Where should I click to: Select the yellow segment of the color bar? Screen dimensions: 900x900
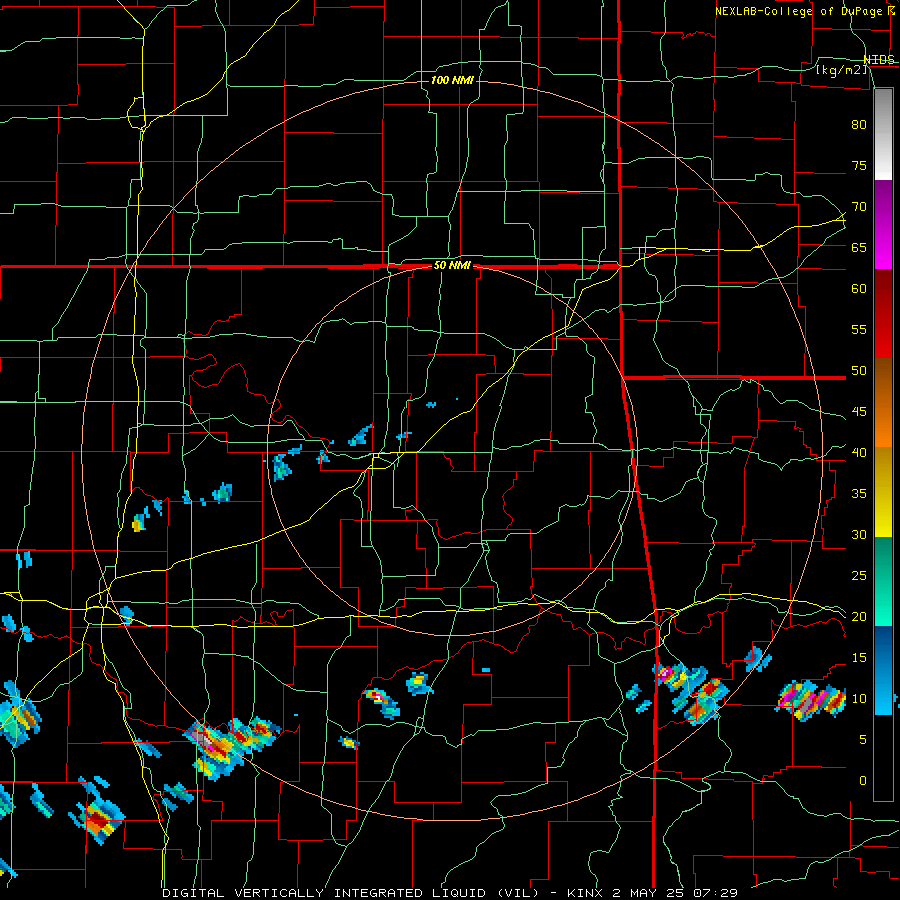pyautogui.click(x=883, y=492)
